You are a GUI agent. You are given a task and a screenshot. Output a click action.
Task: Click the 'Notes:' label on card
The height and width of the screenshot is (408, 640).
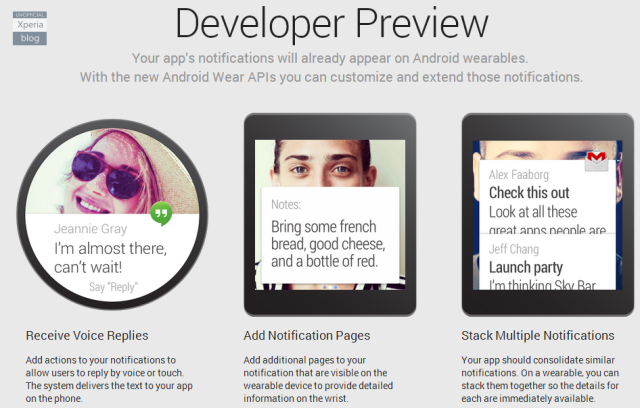click(x=286, y=204)
